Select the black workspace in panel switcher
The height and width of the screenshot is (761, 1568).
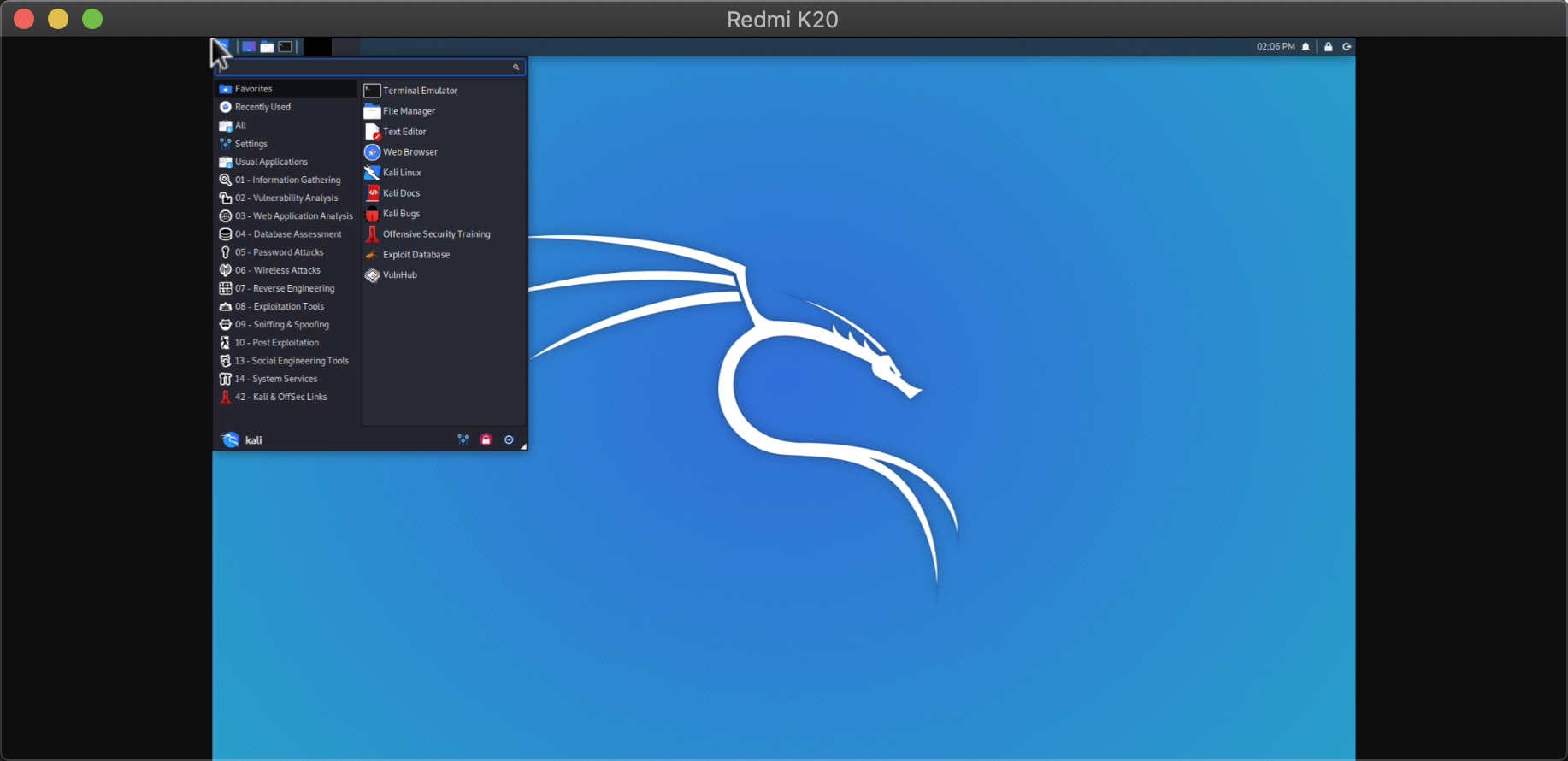(317, 47)
